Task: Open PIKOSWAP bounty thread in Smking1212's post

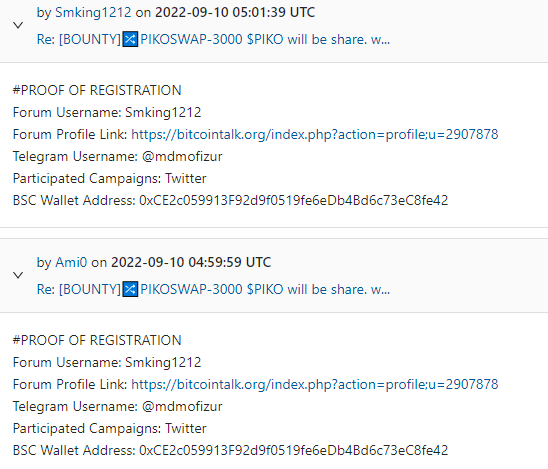Action: coord(213,39)
